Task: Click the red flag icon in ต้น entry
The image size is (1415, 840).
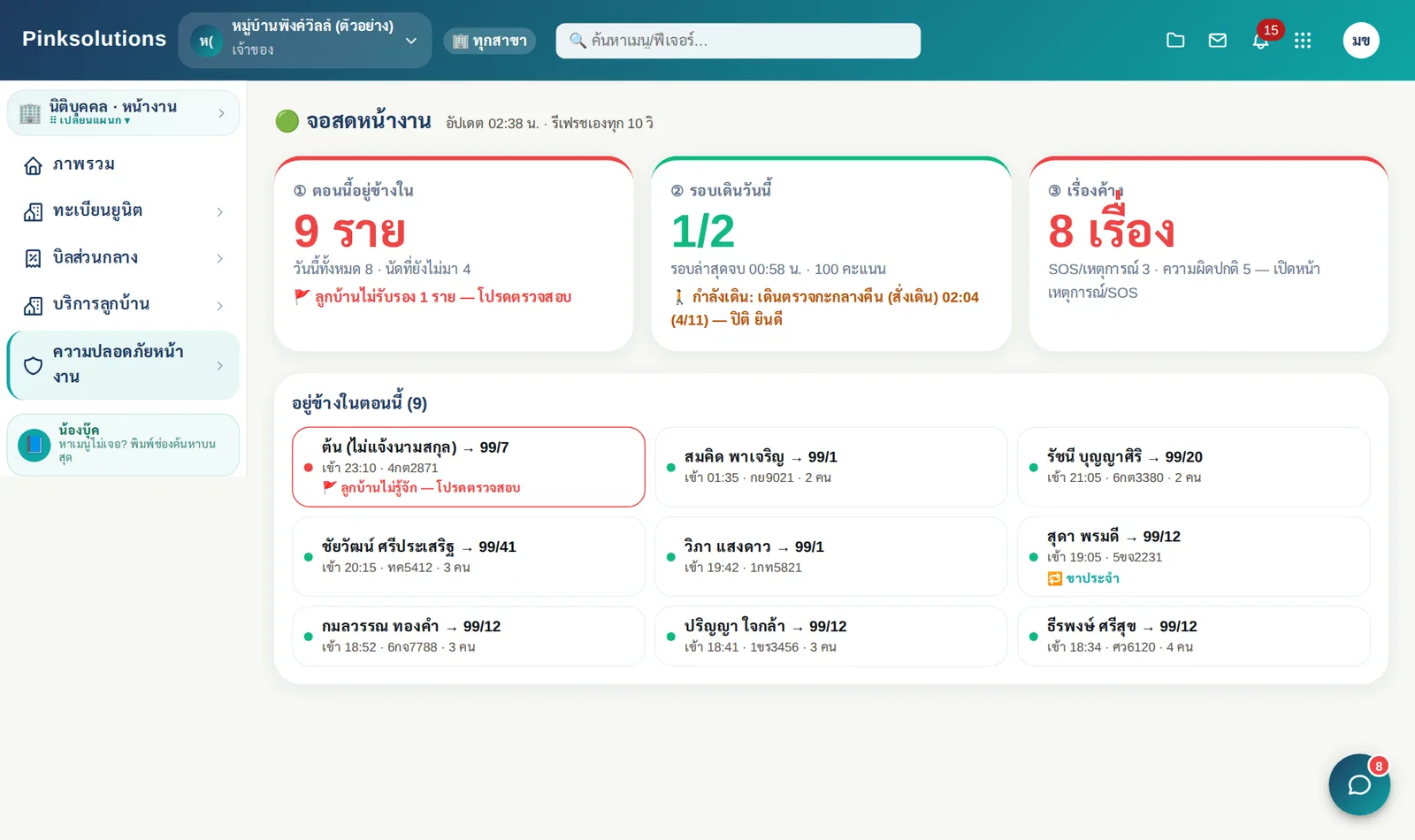Action: [x=329, y=487]
